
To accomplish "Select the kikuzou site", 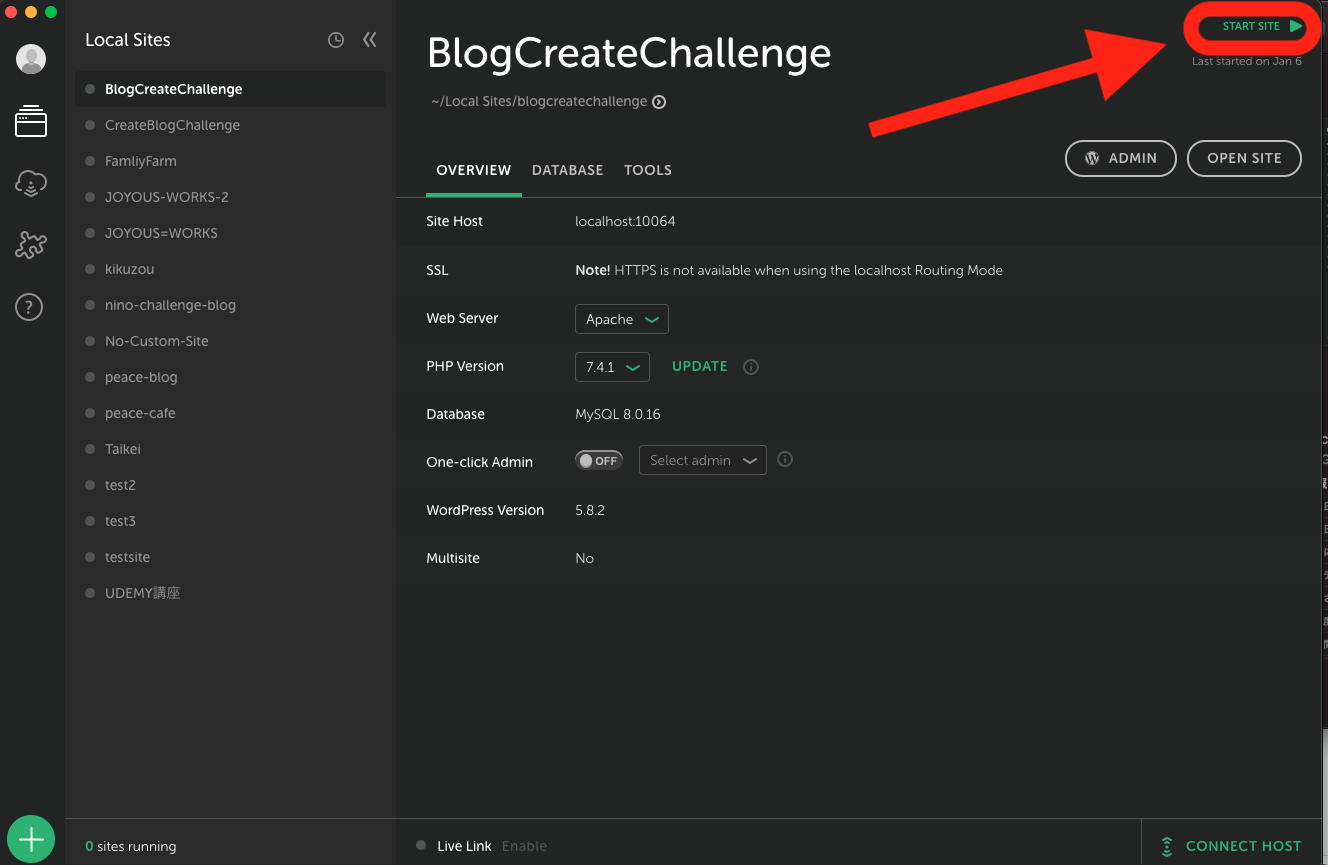I will tap(230, 269).
